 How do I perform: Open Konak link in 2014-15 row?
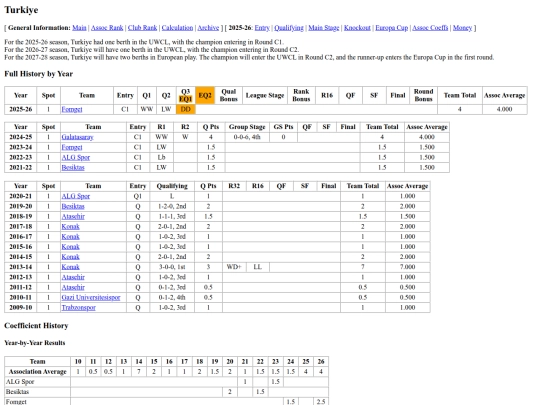tap(71, 257)
